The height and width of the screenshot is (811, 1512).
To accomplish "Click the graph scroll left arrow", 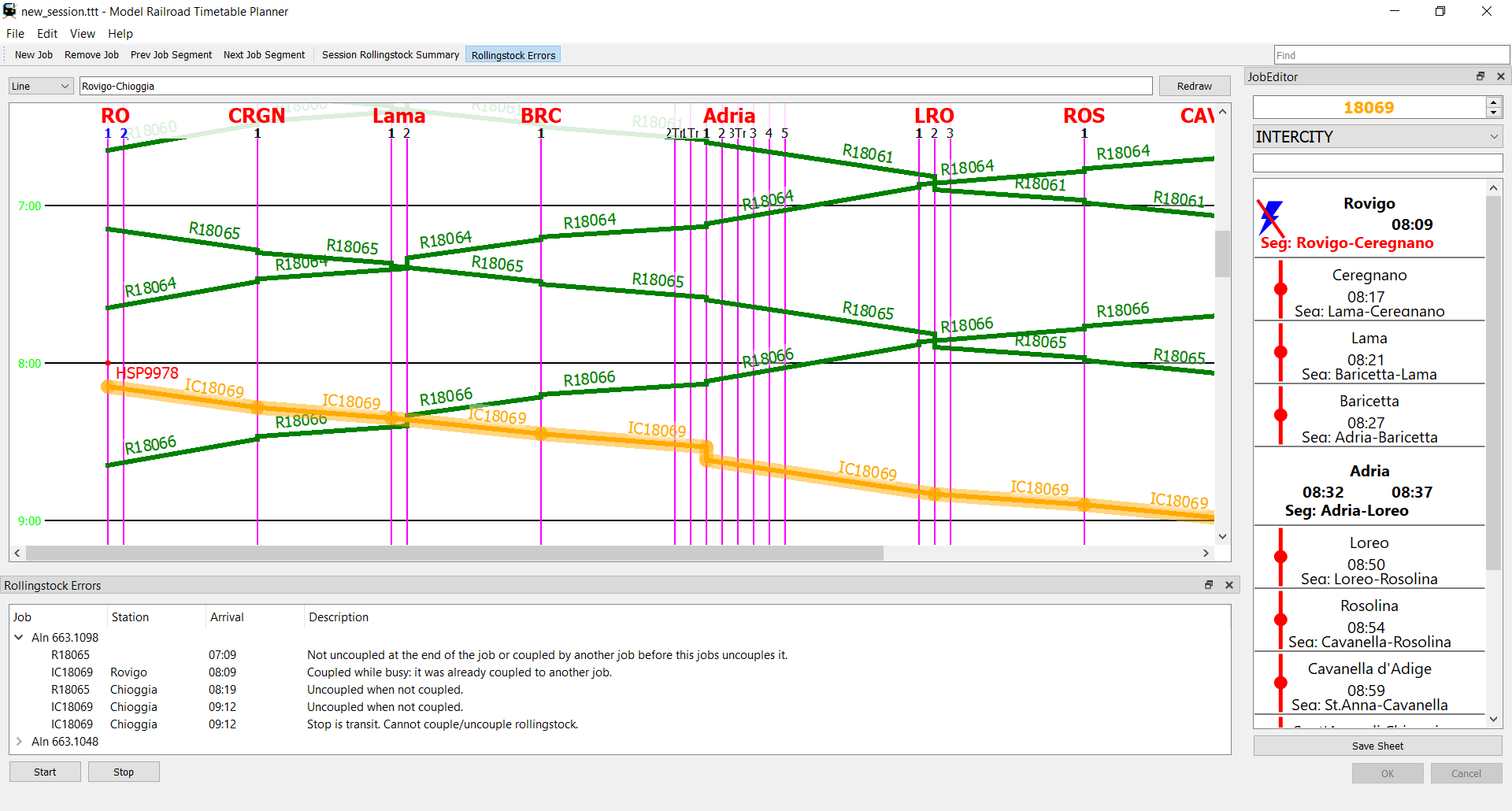I will point(17,554).
